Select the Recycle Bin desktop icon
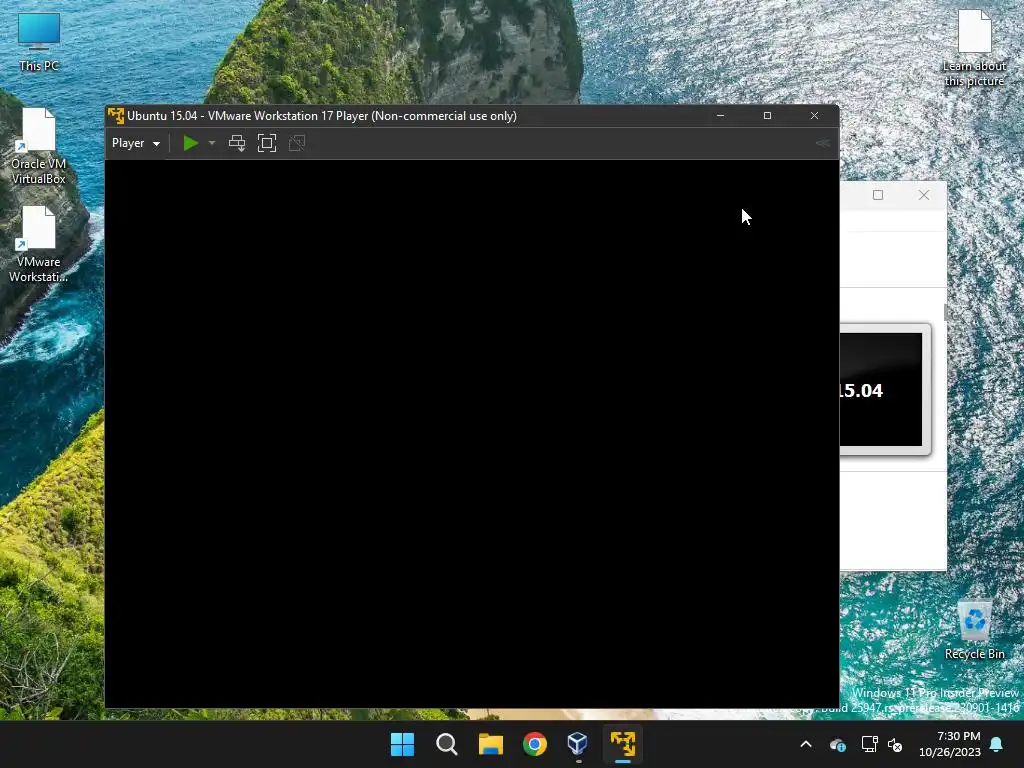The image size is (1024, 768). point(974,630)
